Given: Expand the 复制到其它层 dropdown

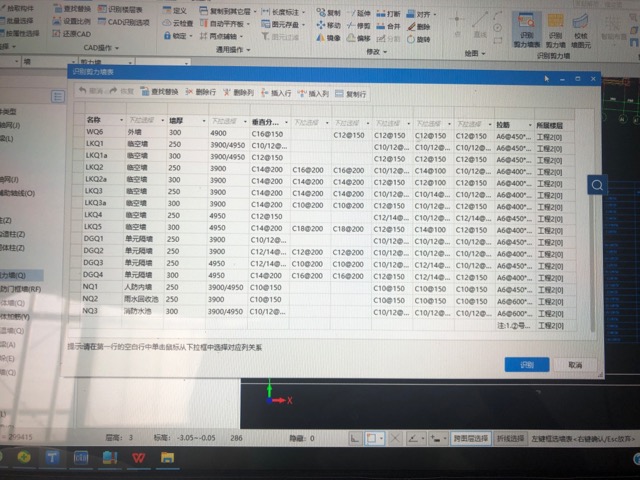Looking at the screenshot, I should pos(255,11).
